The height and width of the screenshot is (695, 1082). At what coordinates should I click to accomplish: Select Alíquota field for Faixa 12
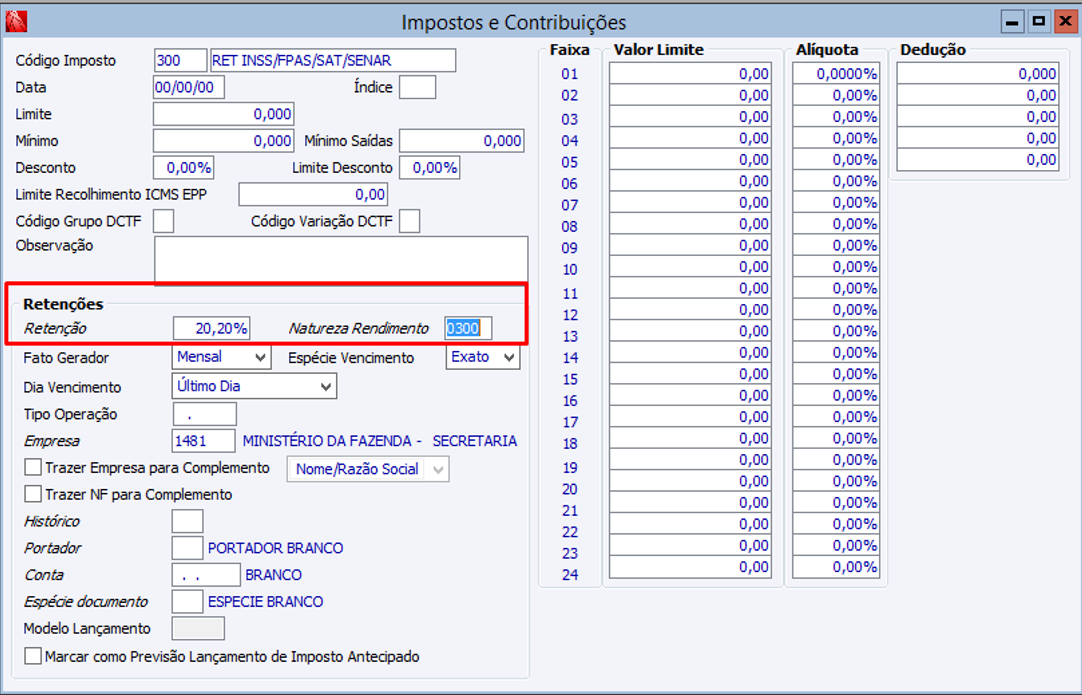point(836,309)
